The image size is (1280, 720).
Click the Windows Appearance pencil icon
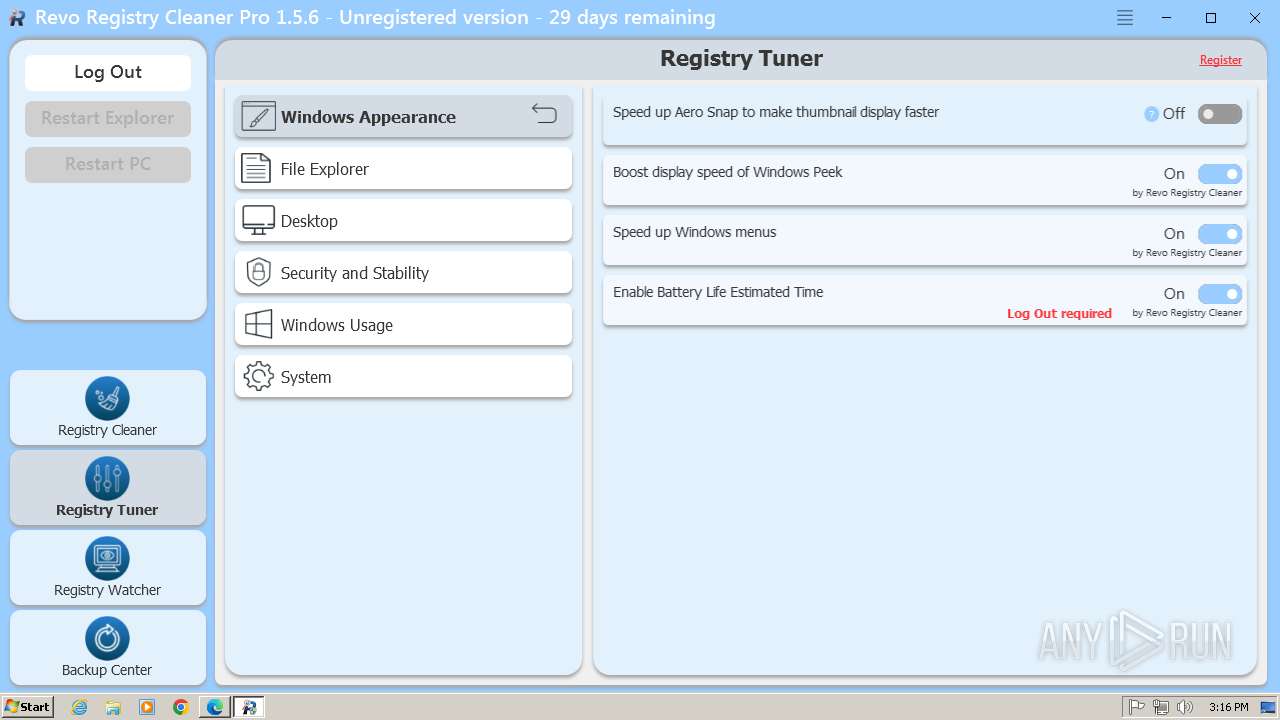tap(258, 117)
